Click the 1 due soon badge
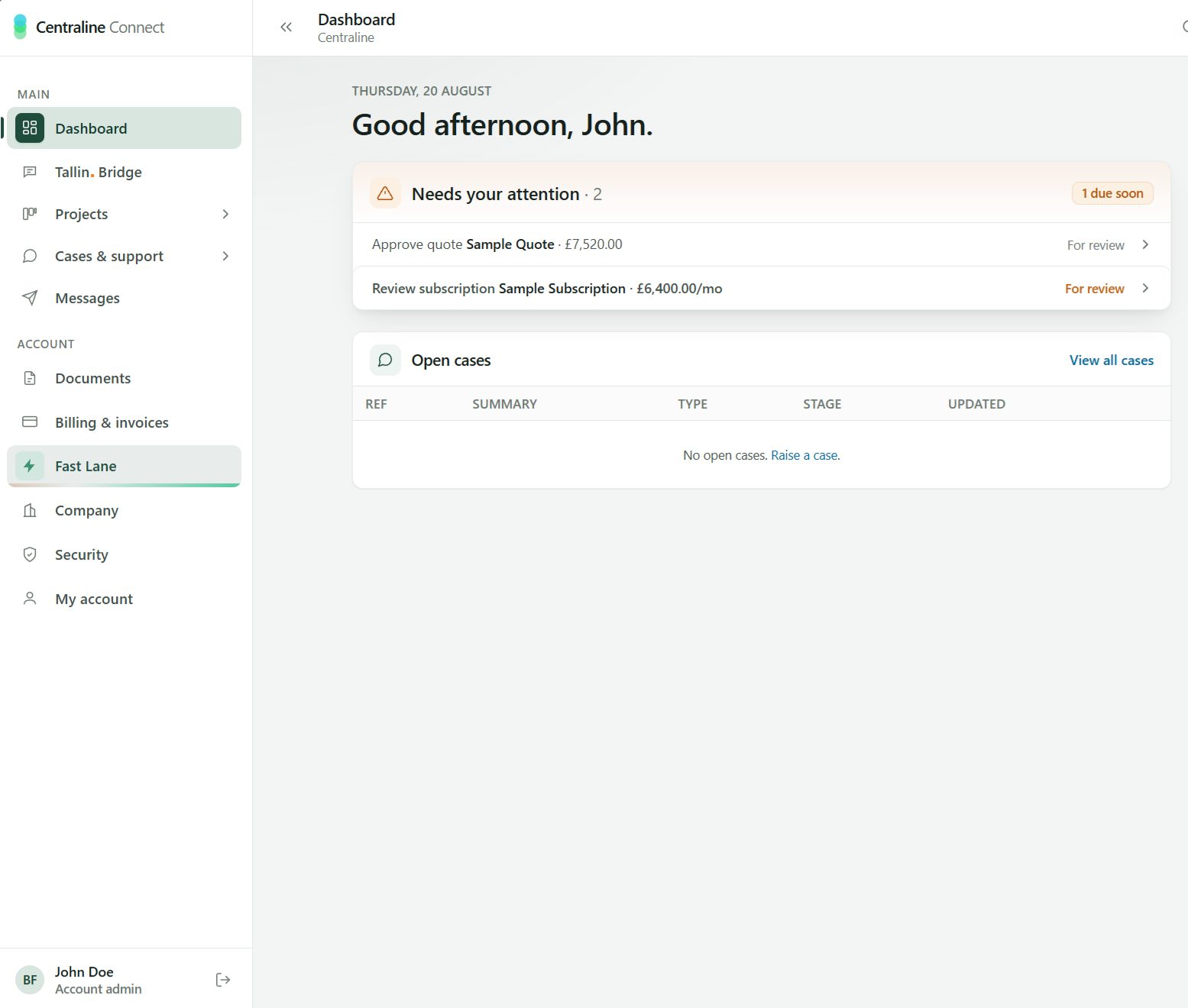 click(x=1112, y=193)
